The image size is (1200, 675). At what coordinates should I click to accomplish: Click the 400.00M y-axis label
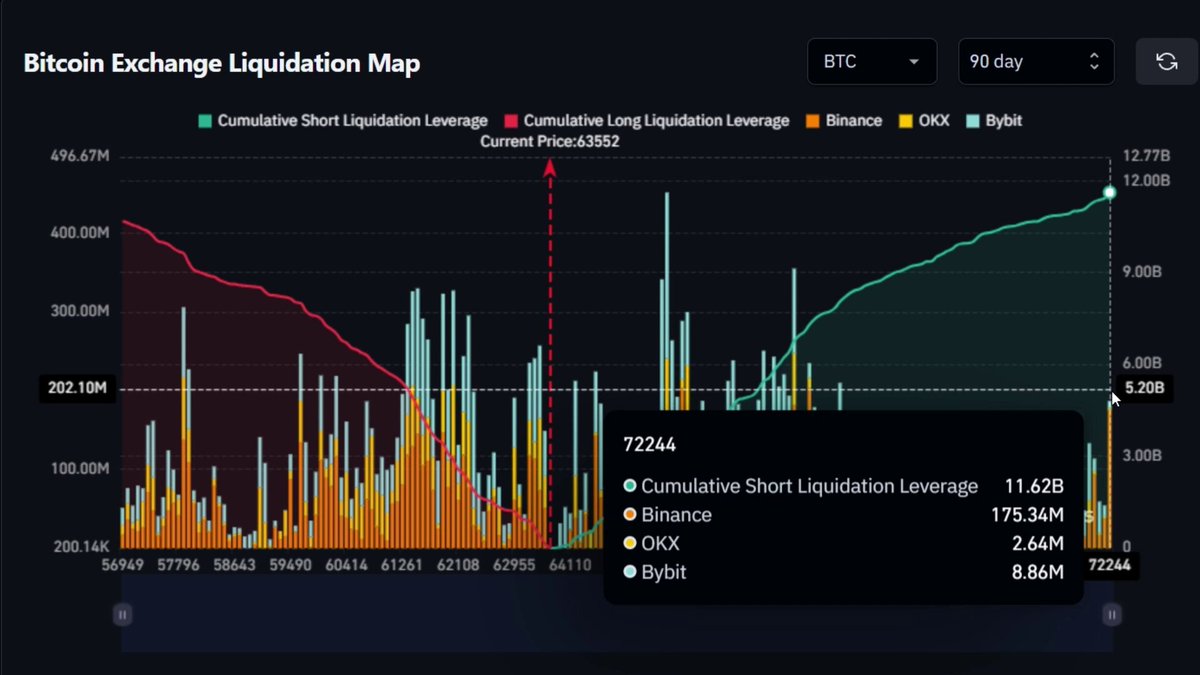[x=79, y=232]
